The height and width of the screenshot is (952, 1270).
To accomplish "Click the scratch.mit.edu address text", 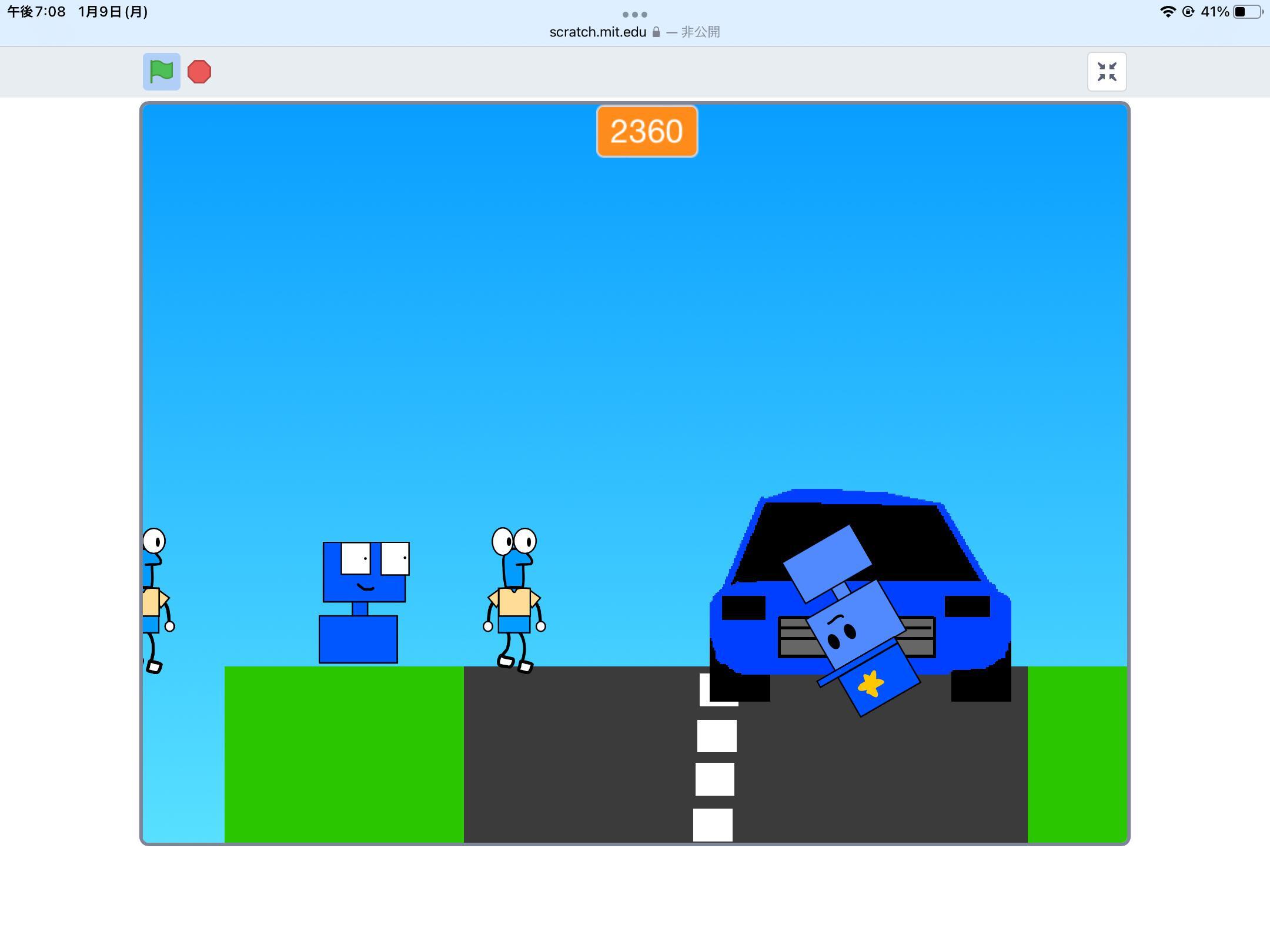I will [x=597, y=32].
